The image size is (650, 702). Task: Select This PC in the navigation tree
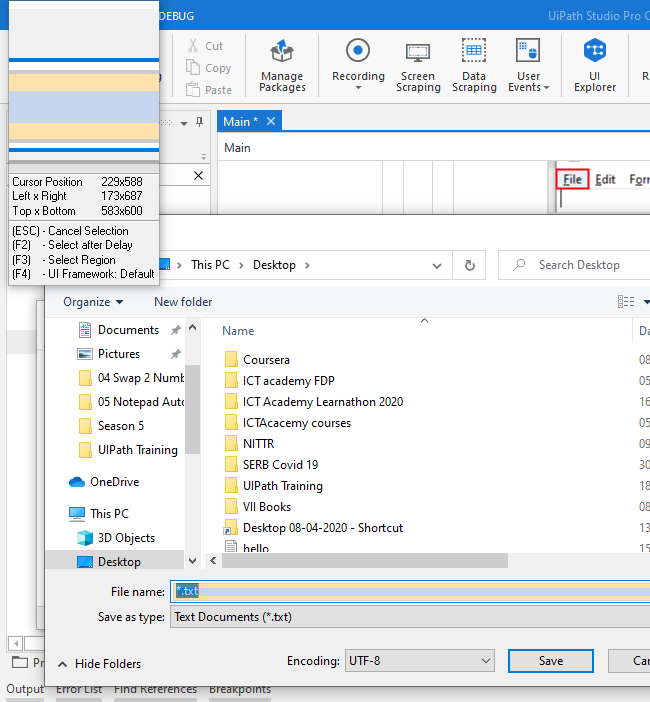[99, 514]
